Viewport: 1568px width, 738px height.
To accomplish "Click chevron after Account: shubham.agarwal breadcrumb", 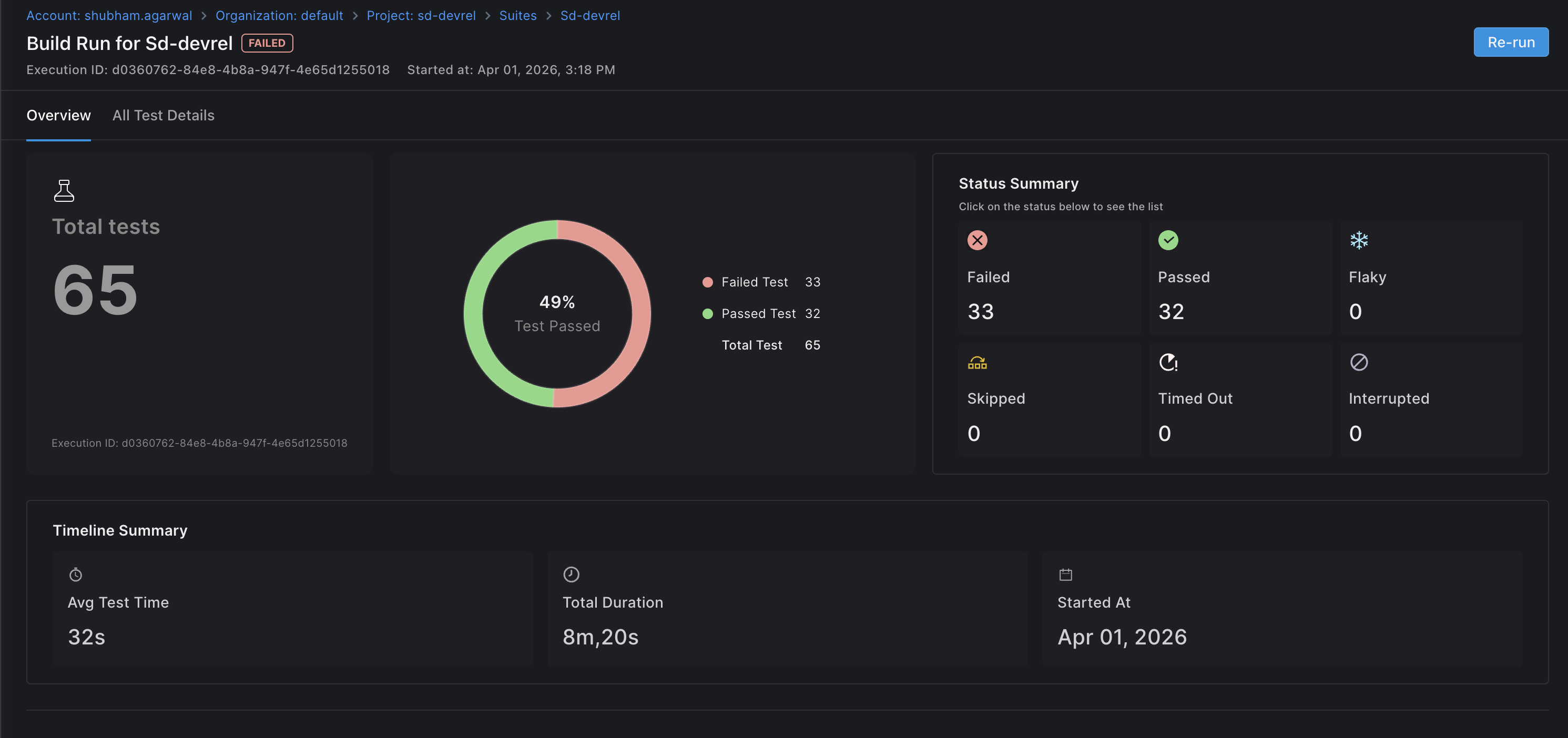I will coord(204,16).
